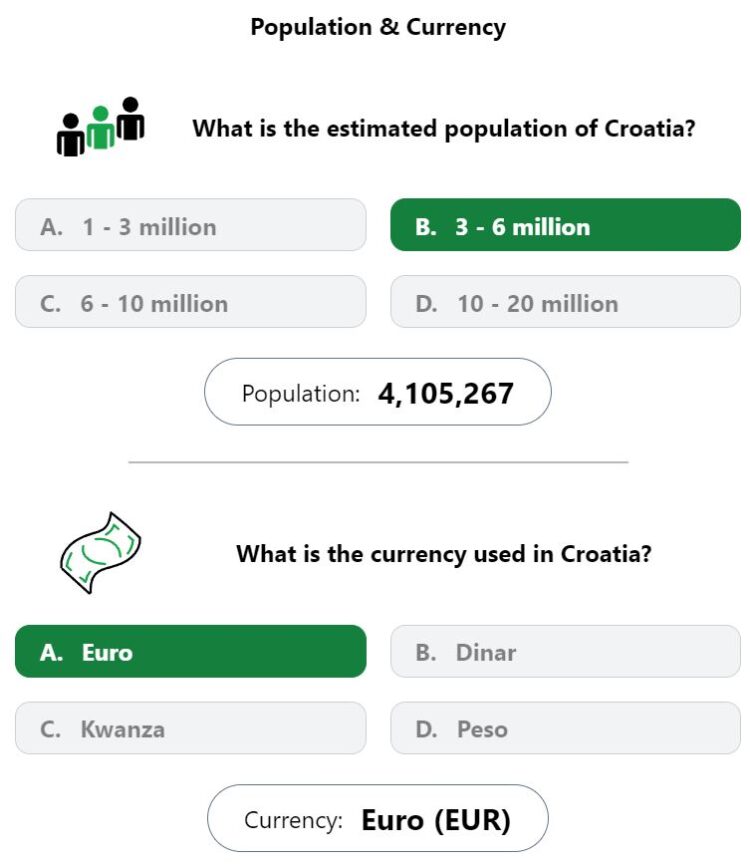Click the Population 4,105,267 result pill
Screen dimensions: 750x865
[378, 392]
